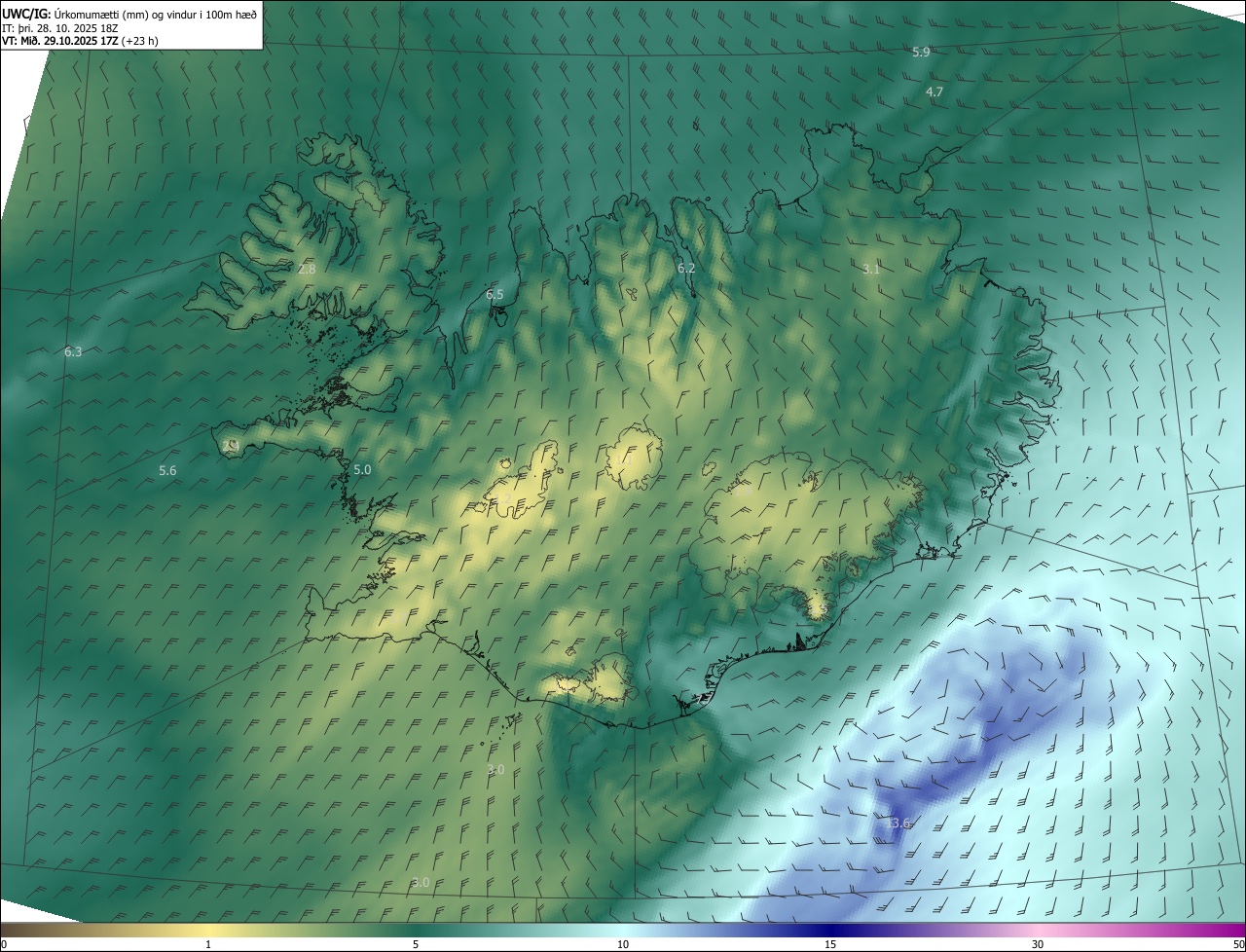Click the colorbar tick label 50

click(1238, 944)
